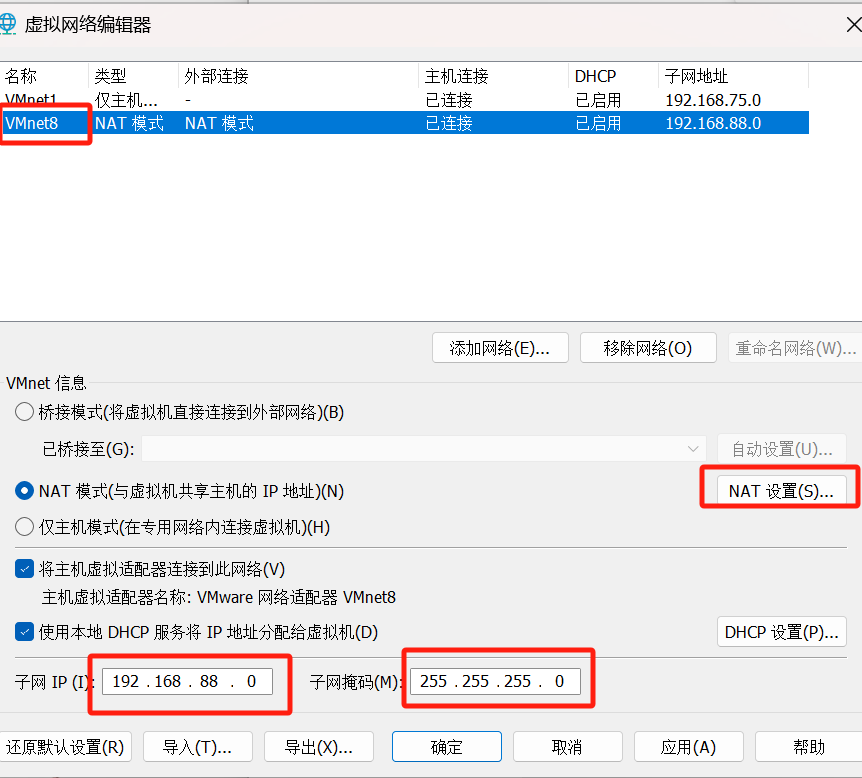
Task: Sort by 外部连接 column header
Action: 299,76
